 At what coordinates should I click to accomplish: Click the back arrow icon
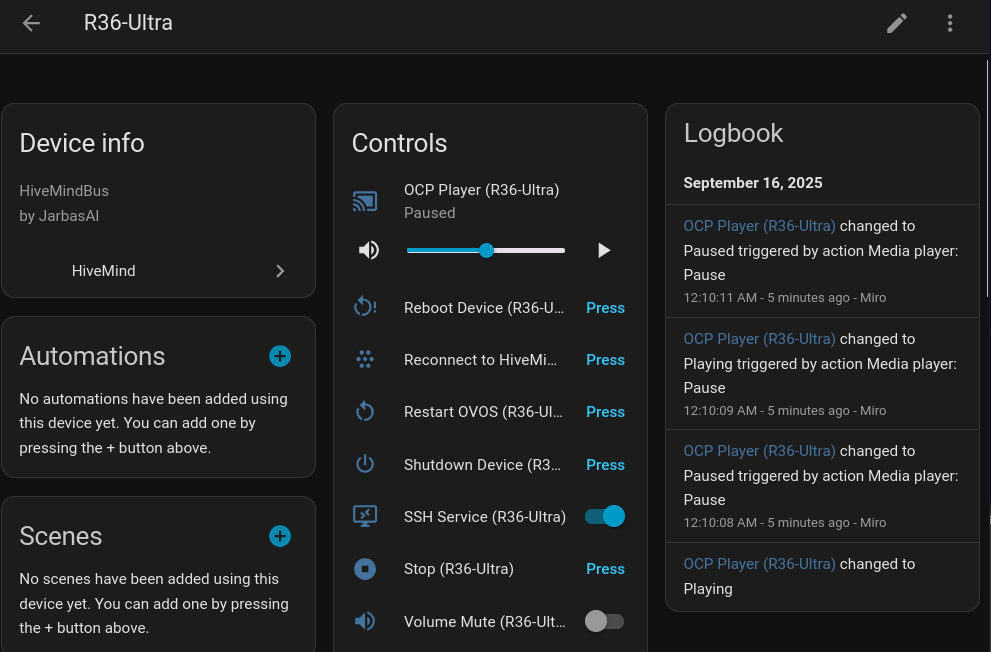click(32, 23)
